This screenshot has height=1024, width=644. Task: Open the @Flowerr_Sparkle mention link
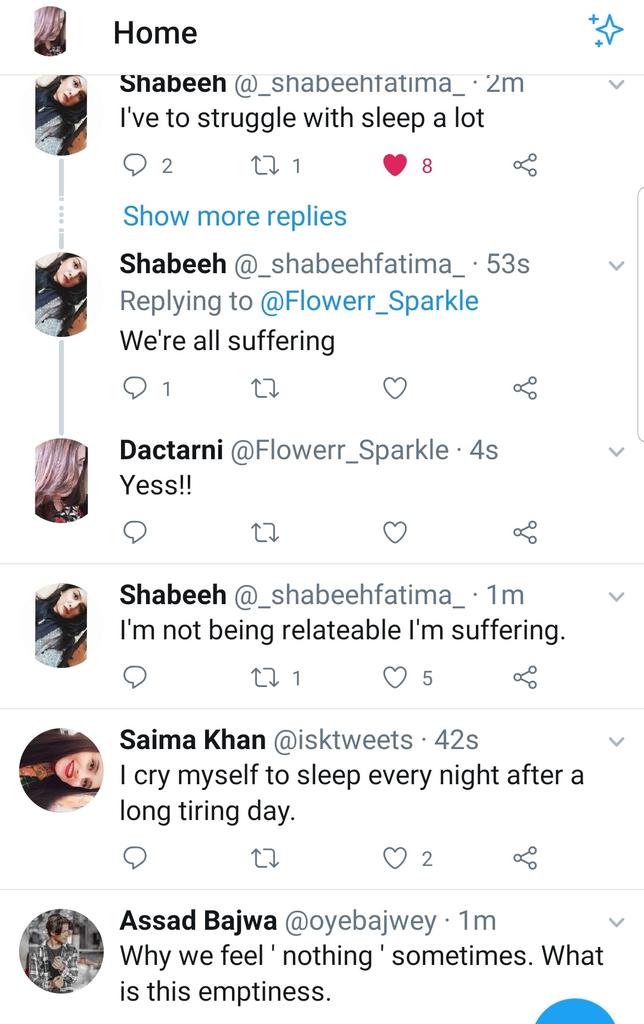pyautogui.click(x=369, y=301)
